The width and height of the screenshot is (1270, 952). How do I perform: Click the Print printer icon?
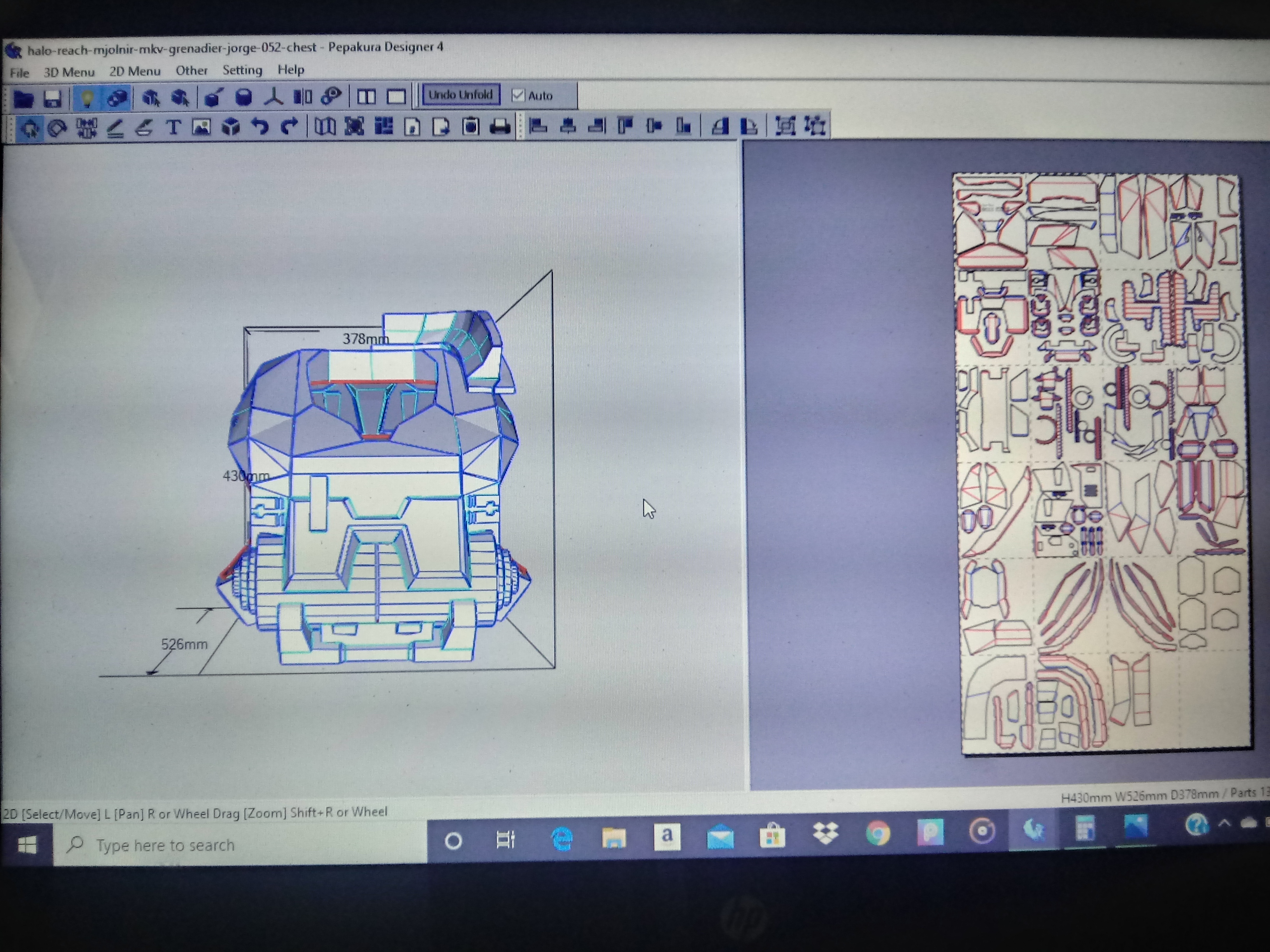(500, 126)
